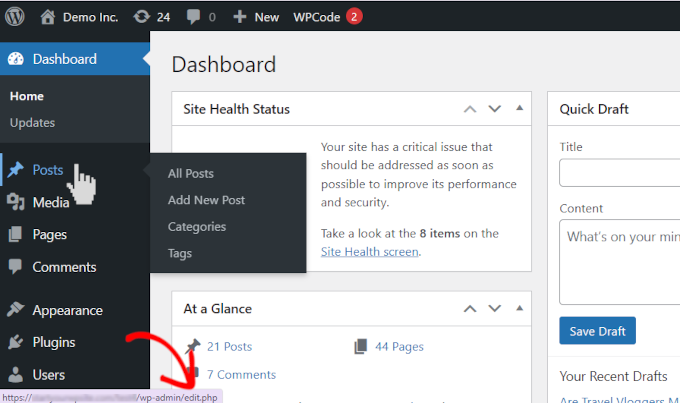Focus the Quick Draft Content text area
680x403 pixels.
click(x=619, y=261)
